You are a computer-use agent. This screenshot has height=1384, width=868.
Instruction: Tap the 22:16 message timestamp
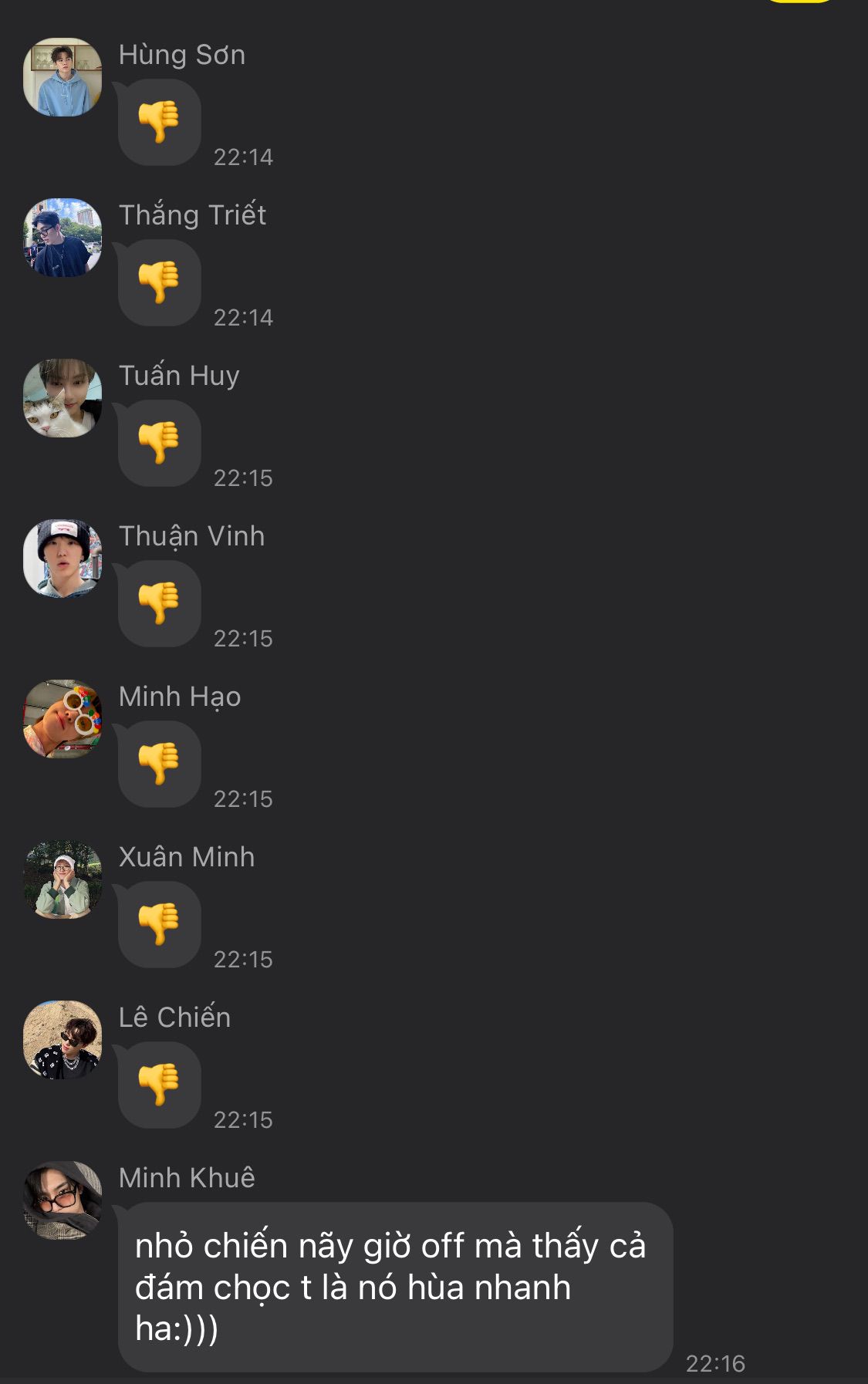715,1364
